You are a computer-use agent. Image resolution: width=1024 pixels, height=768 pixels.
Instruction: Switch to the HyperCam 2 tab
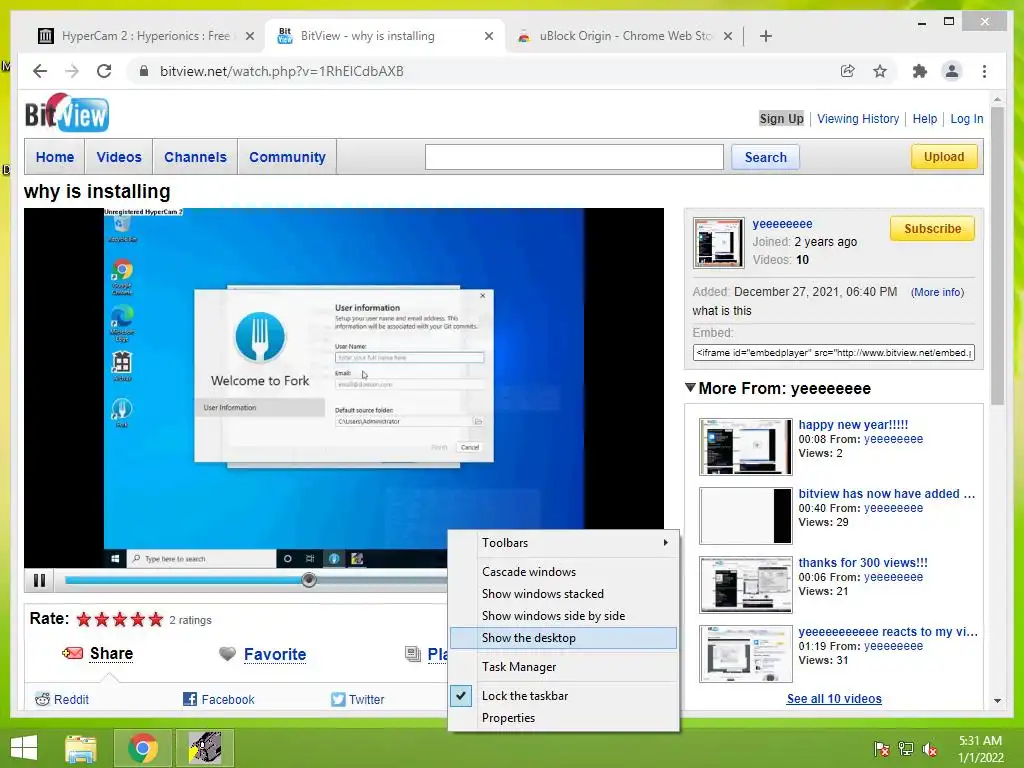coord(145,36)
